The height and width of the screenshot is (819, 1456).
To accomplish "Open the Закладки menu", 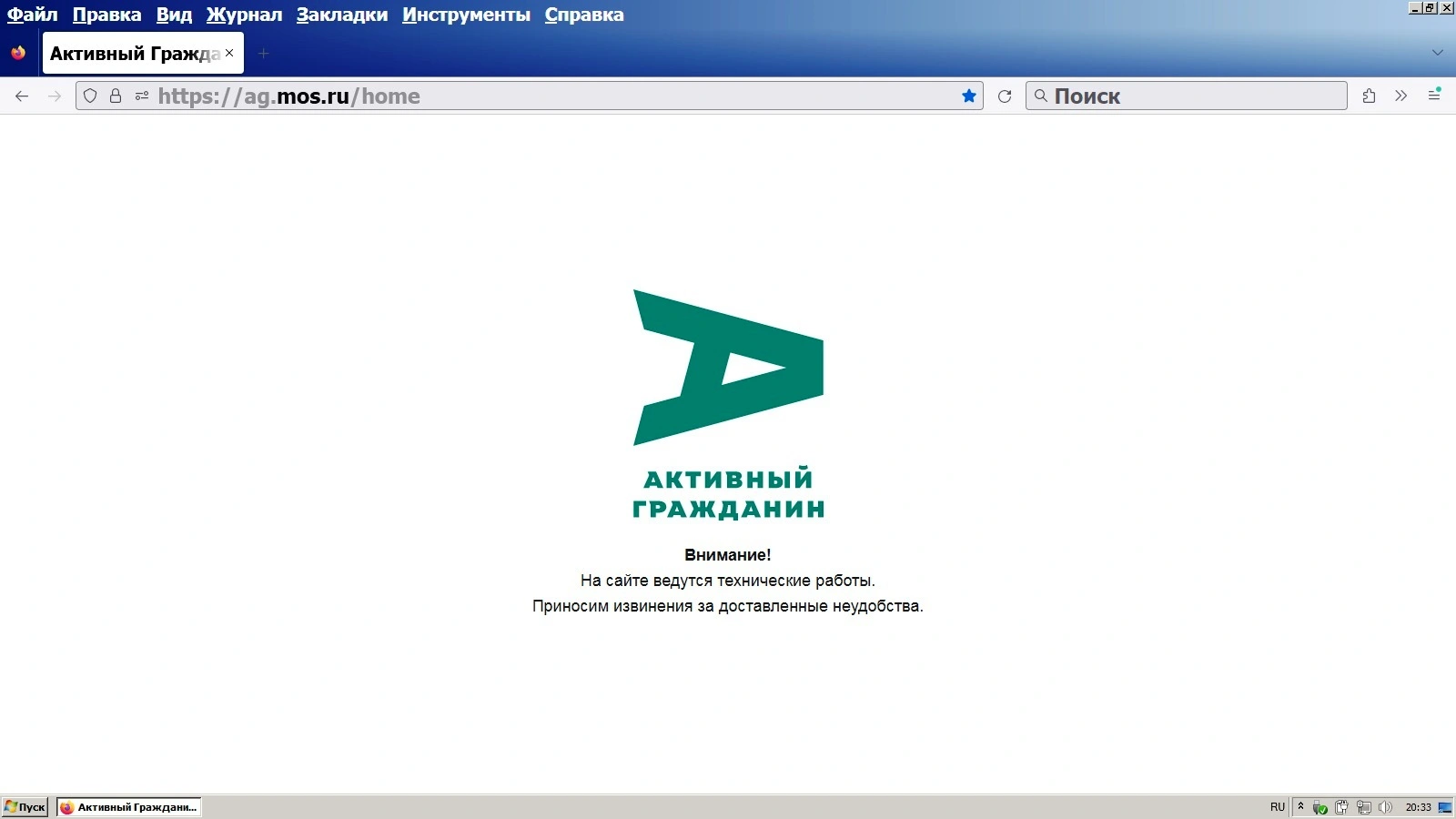I will [342, 15].
